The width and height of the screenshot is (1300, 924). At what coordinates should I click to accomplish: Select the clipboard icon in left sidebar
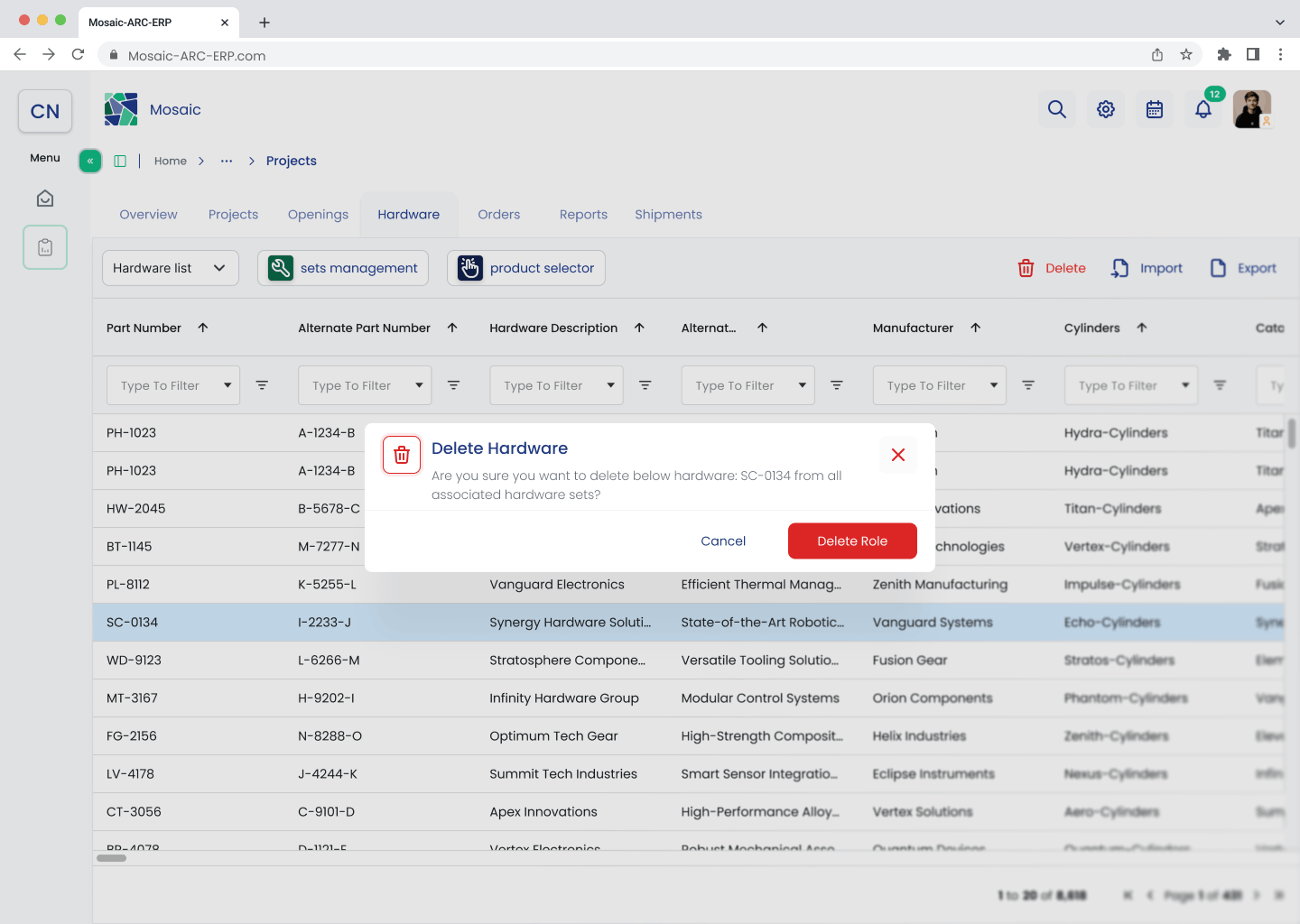tap(45, 247)
